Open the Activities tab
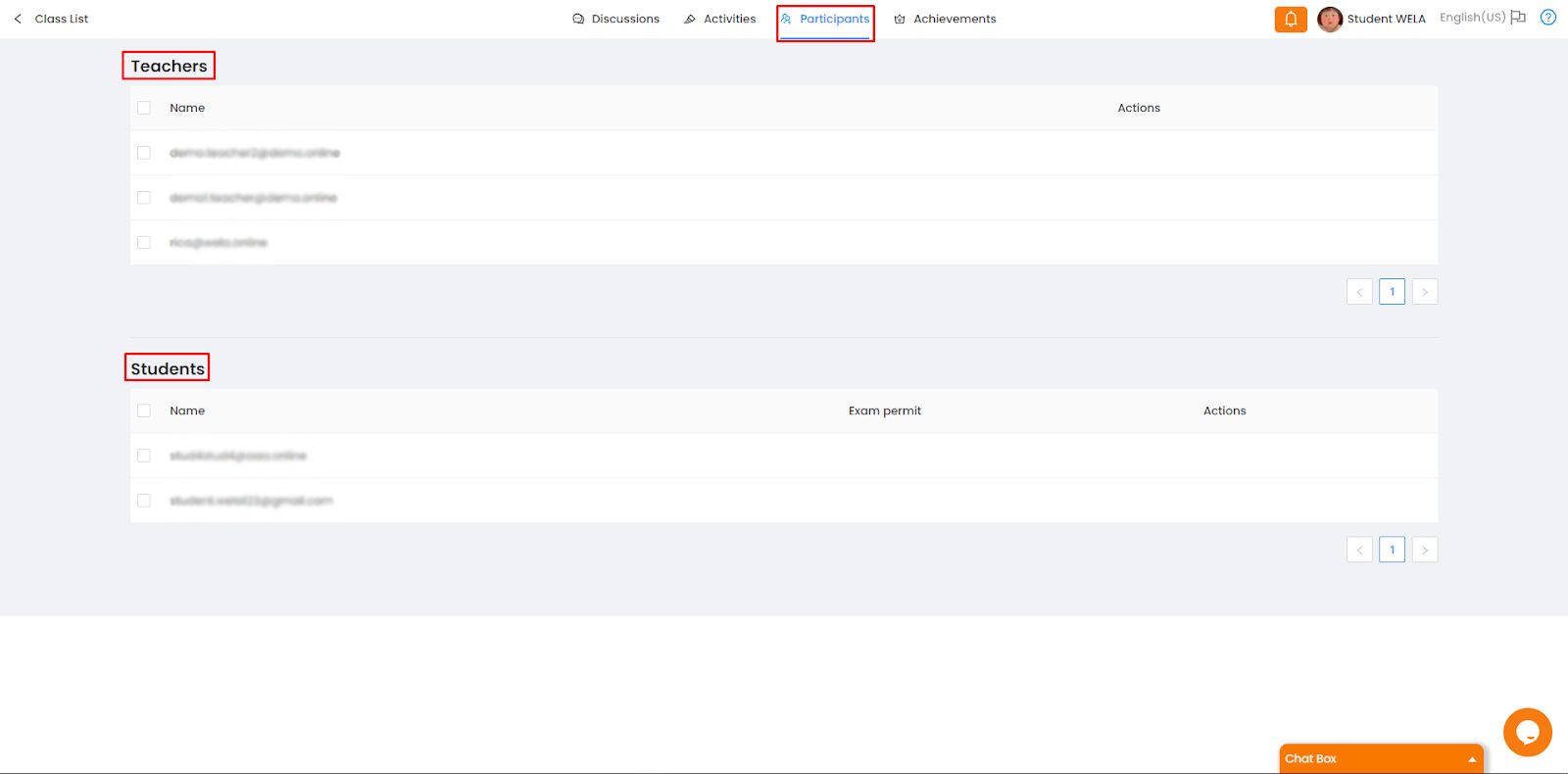The image size is (1568, 774). tap(720, 19)
